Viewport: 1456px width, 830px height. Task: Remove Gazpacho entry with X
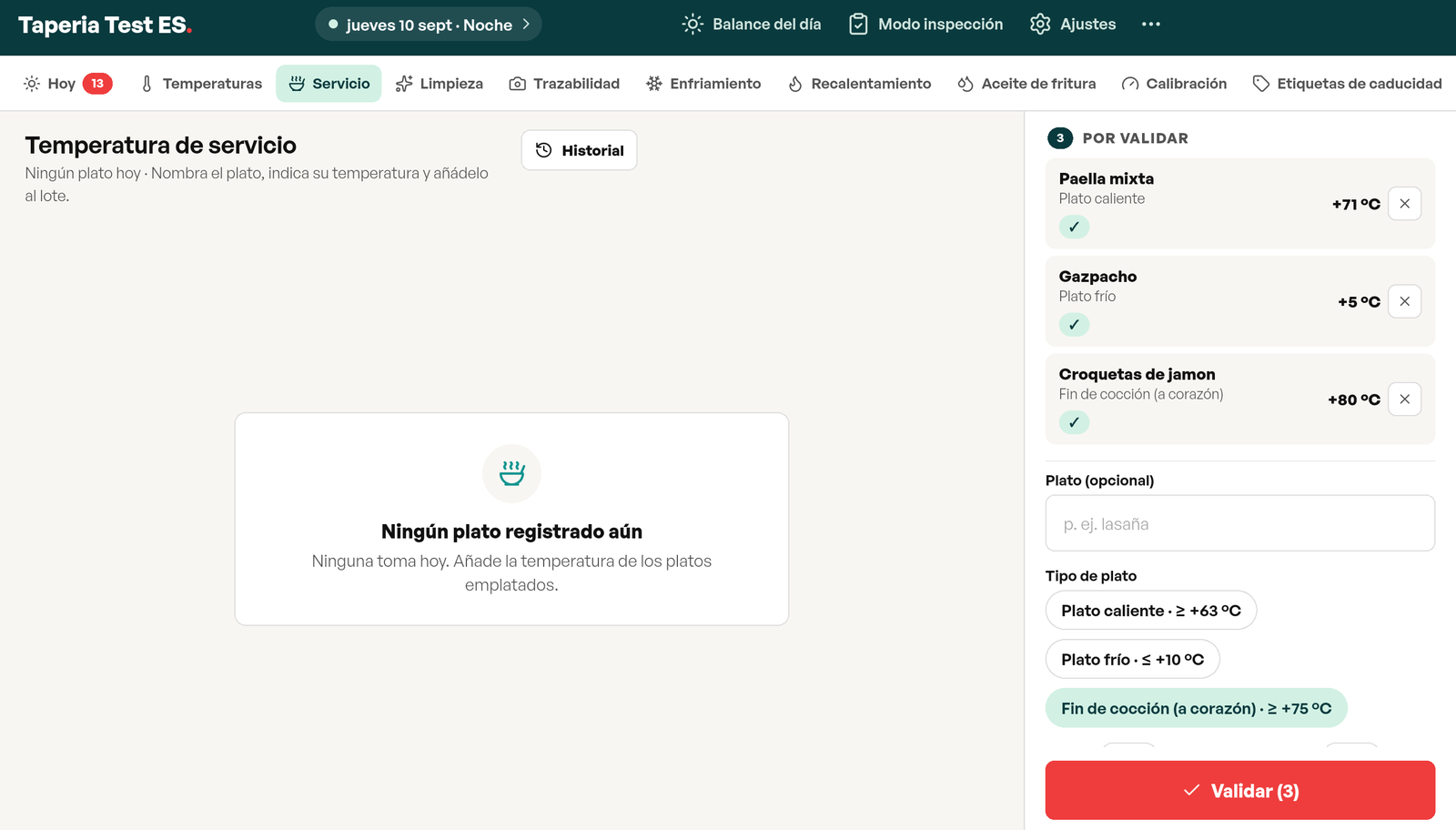tap(1404, 301)
